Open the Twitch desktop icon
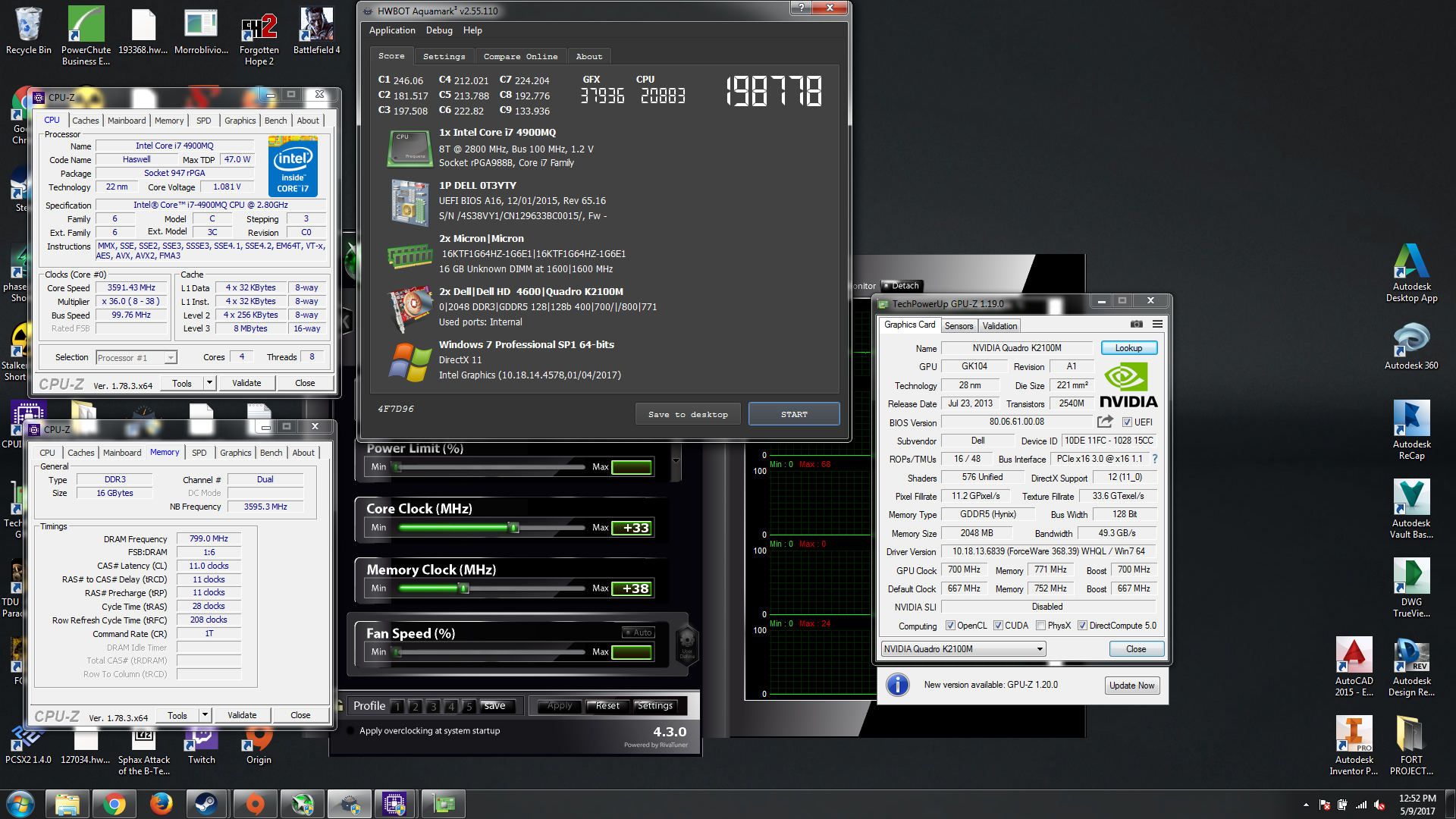The image size is (1456, 819). (x=201, y=746)
